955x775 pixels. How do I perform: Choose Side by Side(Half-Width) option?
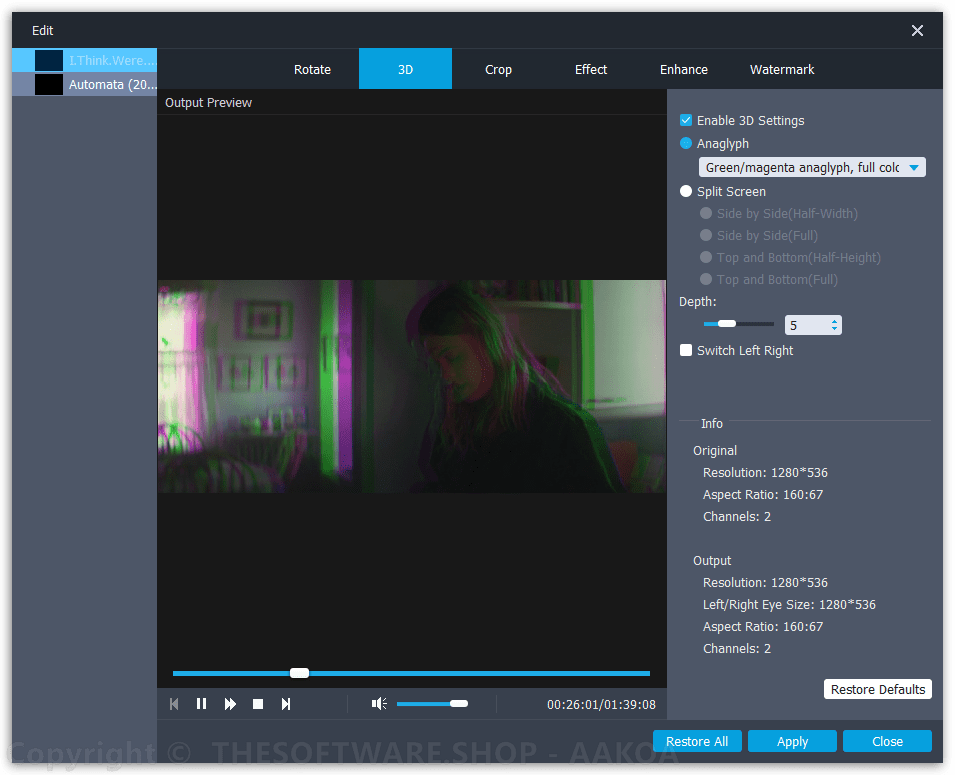point(706,213)
